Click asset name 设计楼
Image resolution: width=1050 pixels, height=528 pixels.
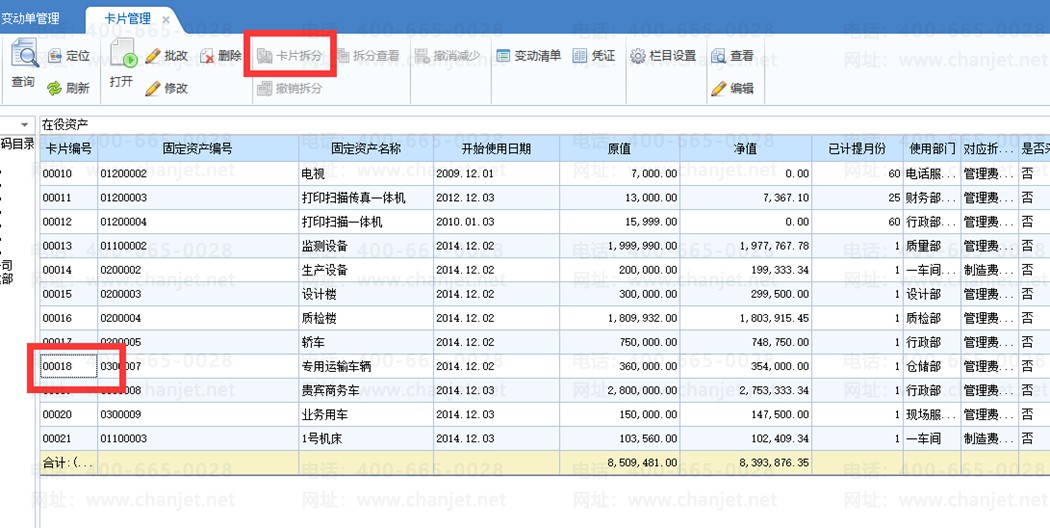319,294
